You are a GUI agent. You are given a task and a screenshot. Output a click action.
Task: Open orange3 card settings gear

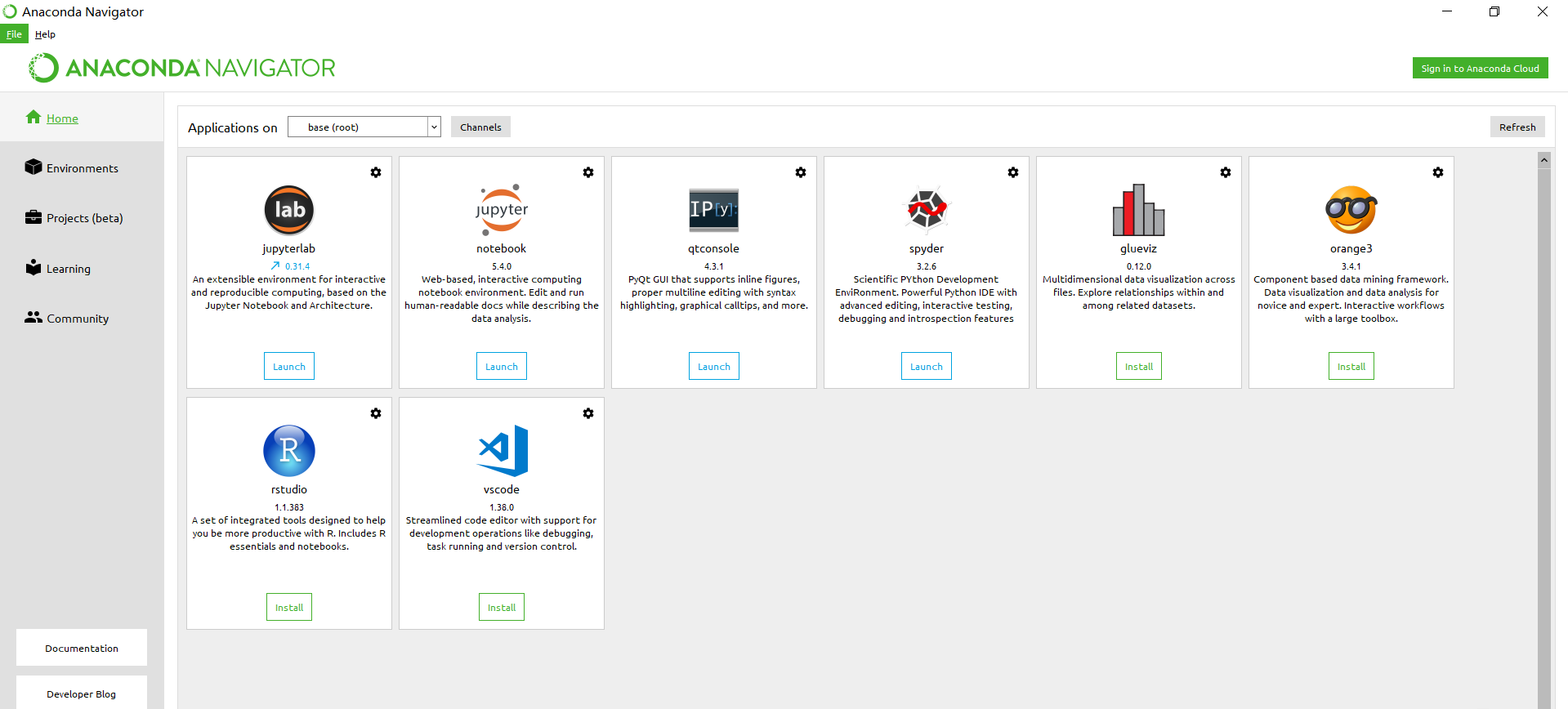coord(1438,172)
